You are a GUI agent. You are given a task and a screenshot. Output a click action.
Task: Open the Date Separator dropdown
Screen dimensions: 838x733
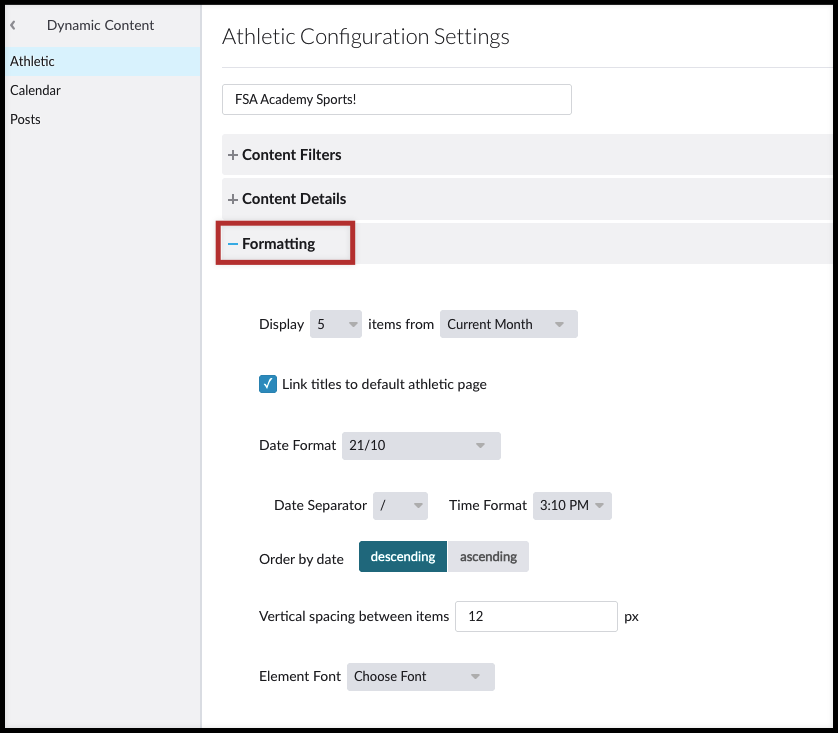(400, 505)
